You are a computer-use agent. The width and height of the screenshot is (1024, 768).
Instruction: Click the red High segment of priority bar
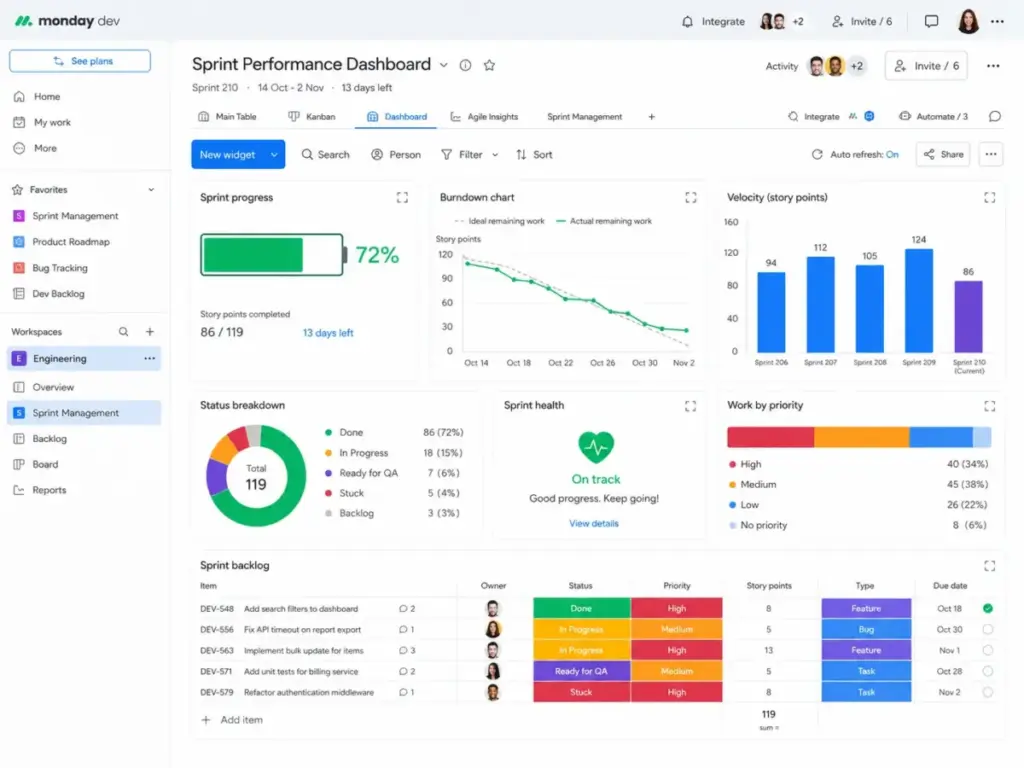[771, 438]
